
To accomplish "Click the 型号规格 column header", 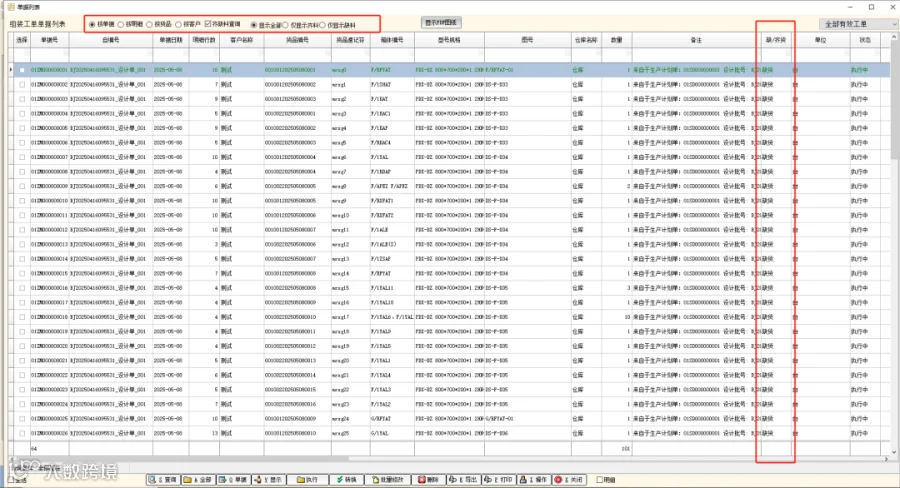I will (x=449, y=40).
